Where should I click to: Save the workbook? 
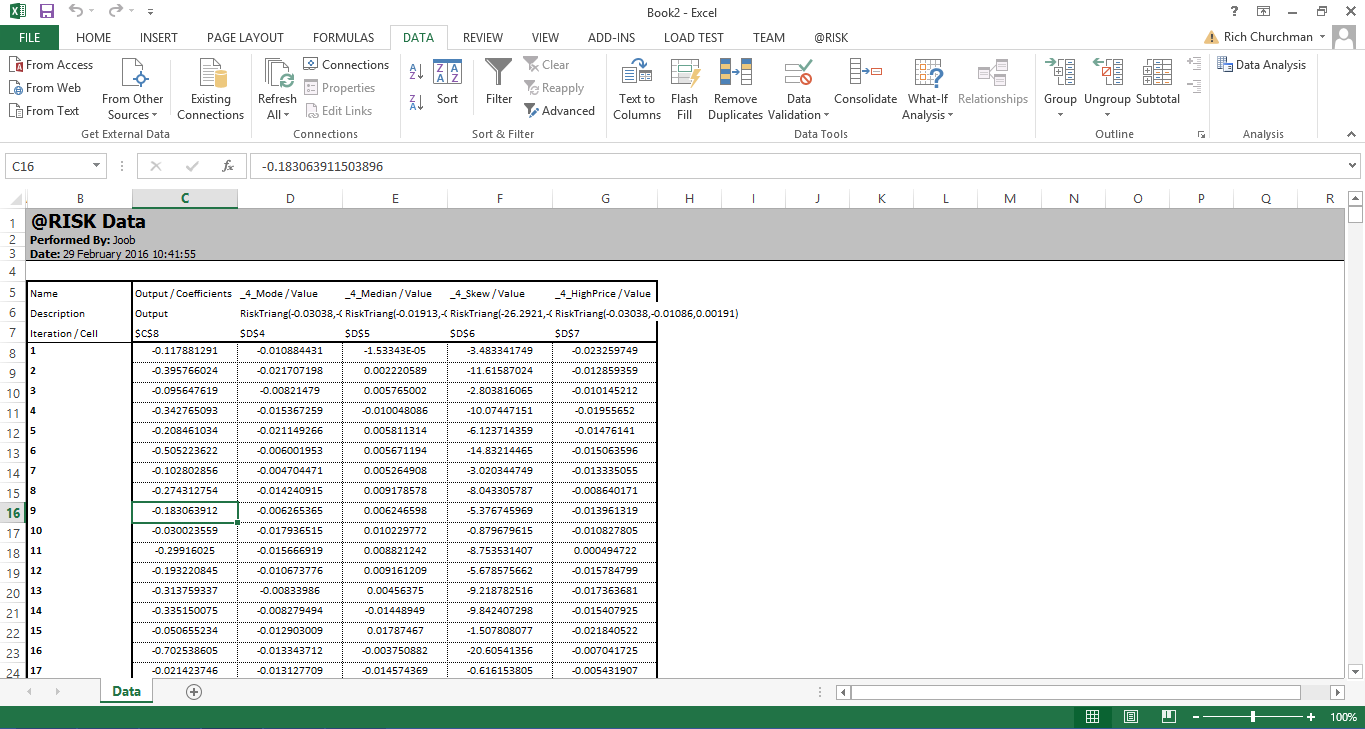pos(47,12)
